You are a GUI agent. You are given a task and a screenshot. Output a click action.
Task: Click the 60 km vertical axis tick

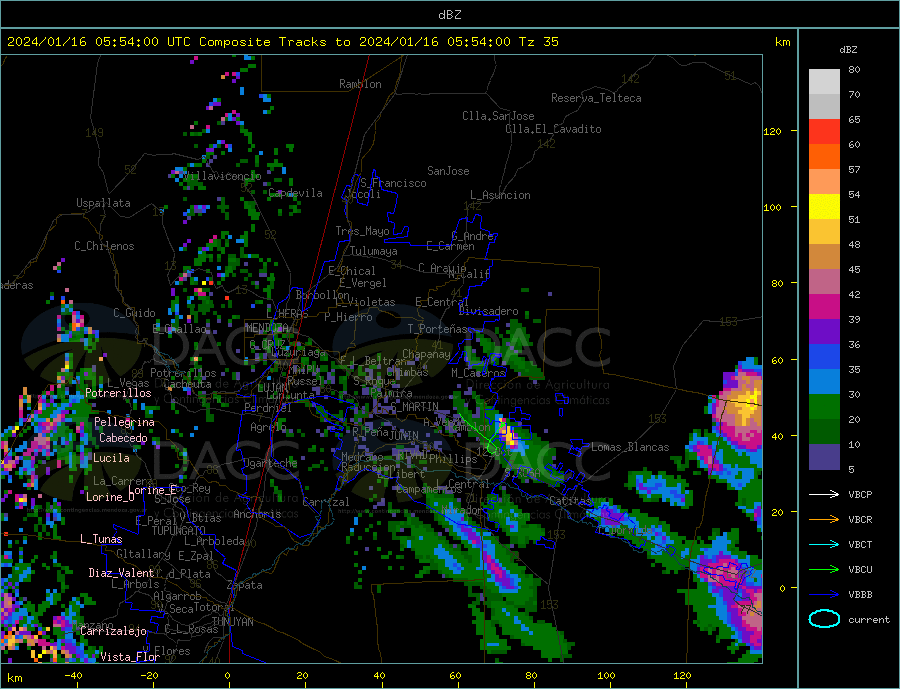click(x=777, y=361)
